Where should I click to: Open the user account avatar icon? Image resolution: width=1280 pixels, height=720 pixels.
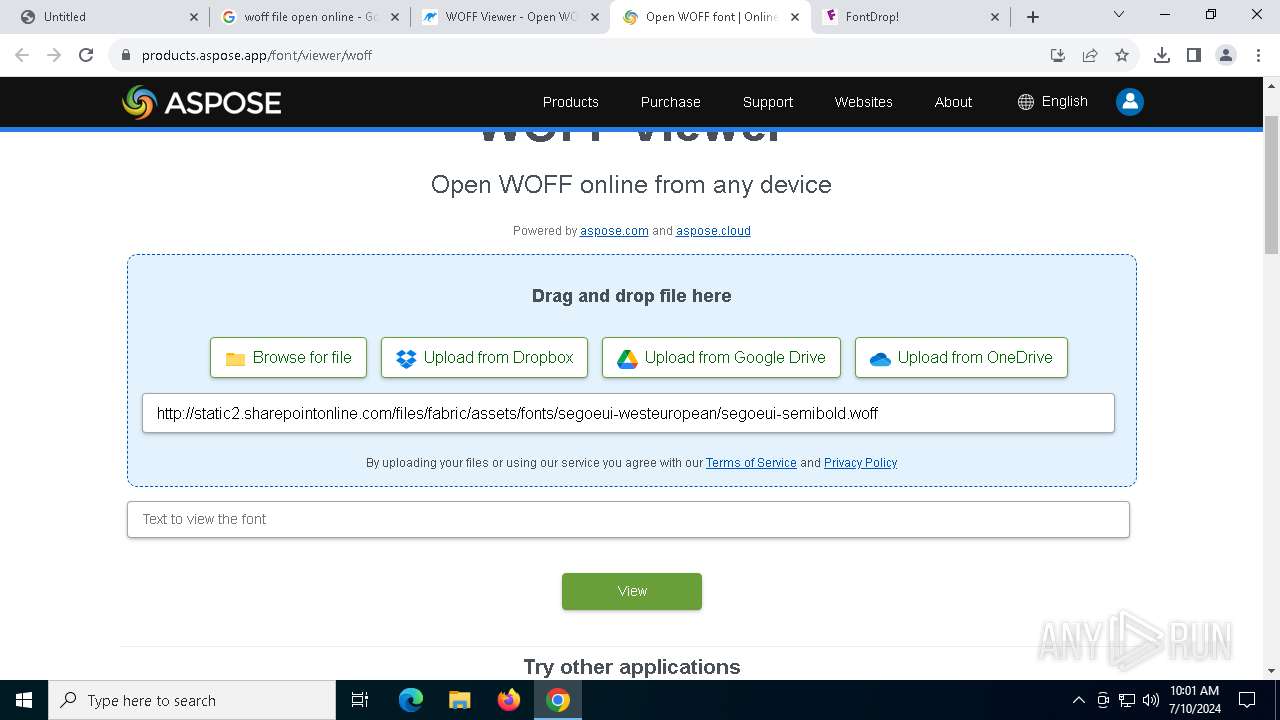pyautogui.click(x=1130, y=102)
